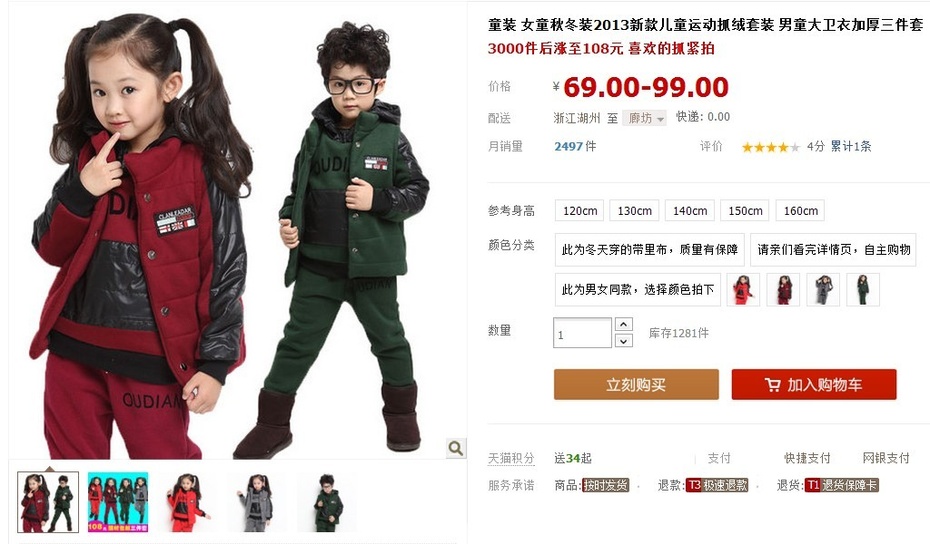View the gray outfit girl thumbnail

[257, 502]
